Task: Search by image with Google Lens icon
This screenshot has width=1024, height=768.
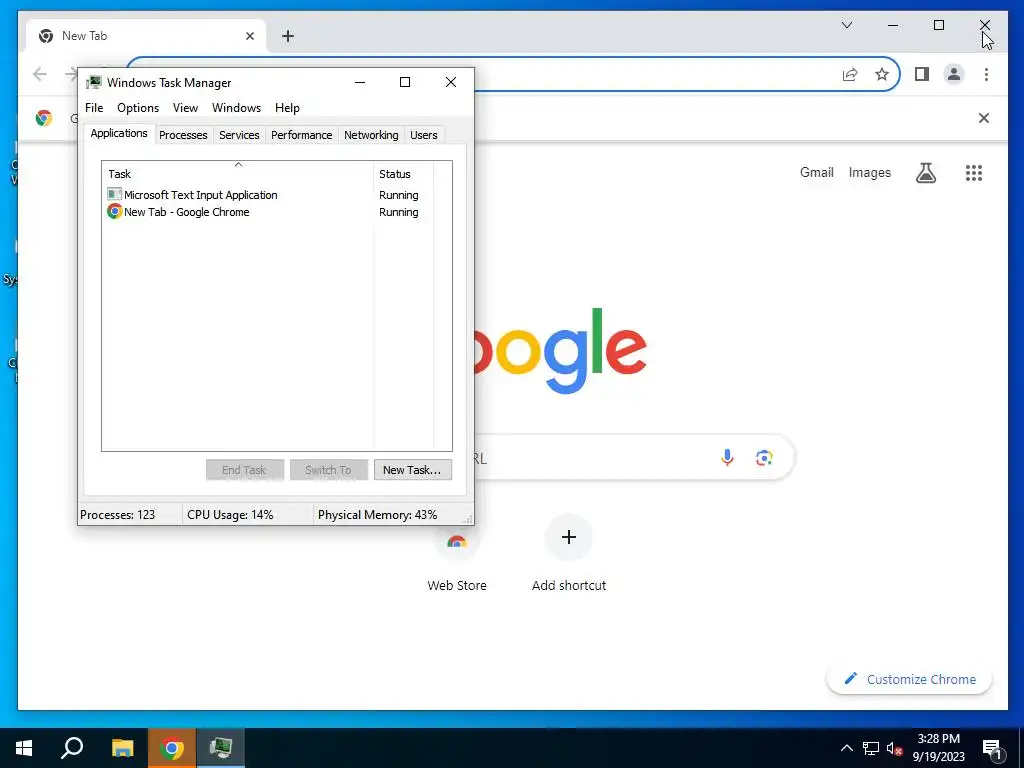Action: 764,458
